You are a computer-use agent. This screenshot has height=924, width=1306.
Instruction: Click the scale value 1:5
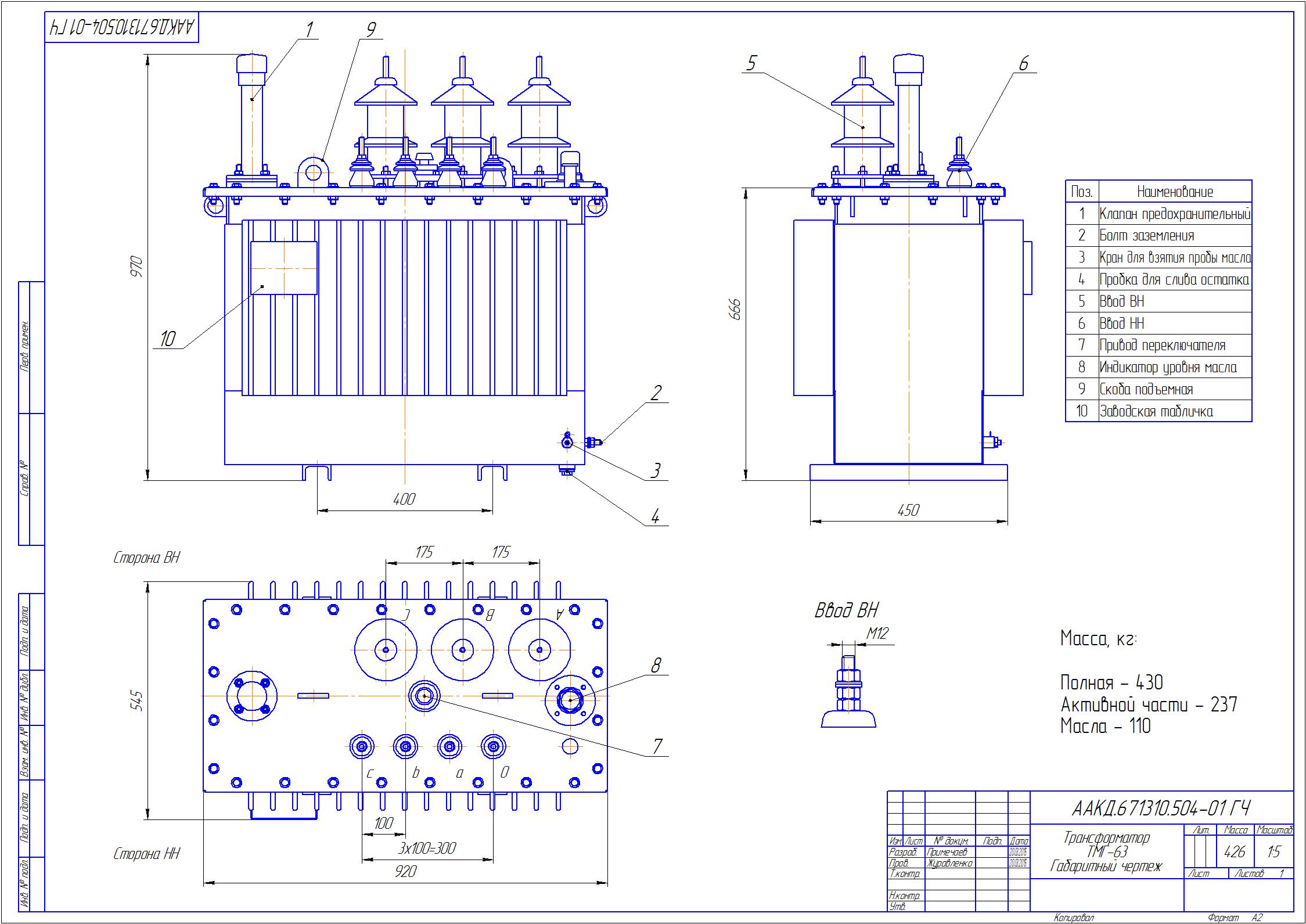[1274, 852]
